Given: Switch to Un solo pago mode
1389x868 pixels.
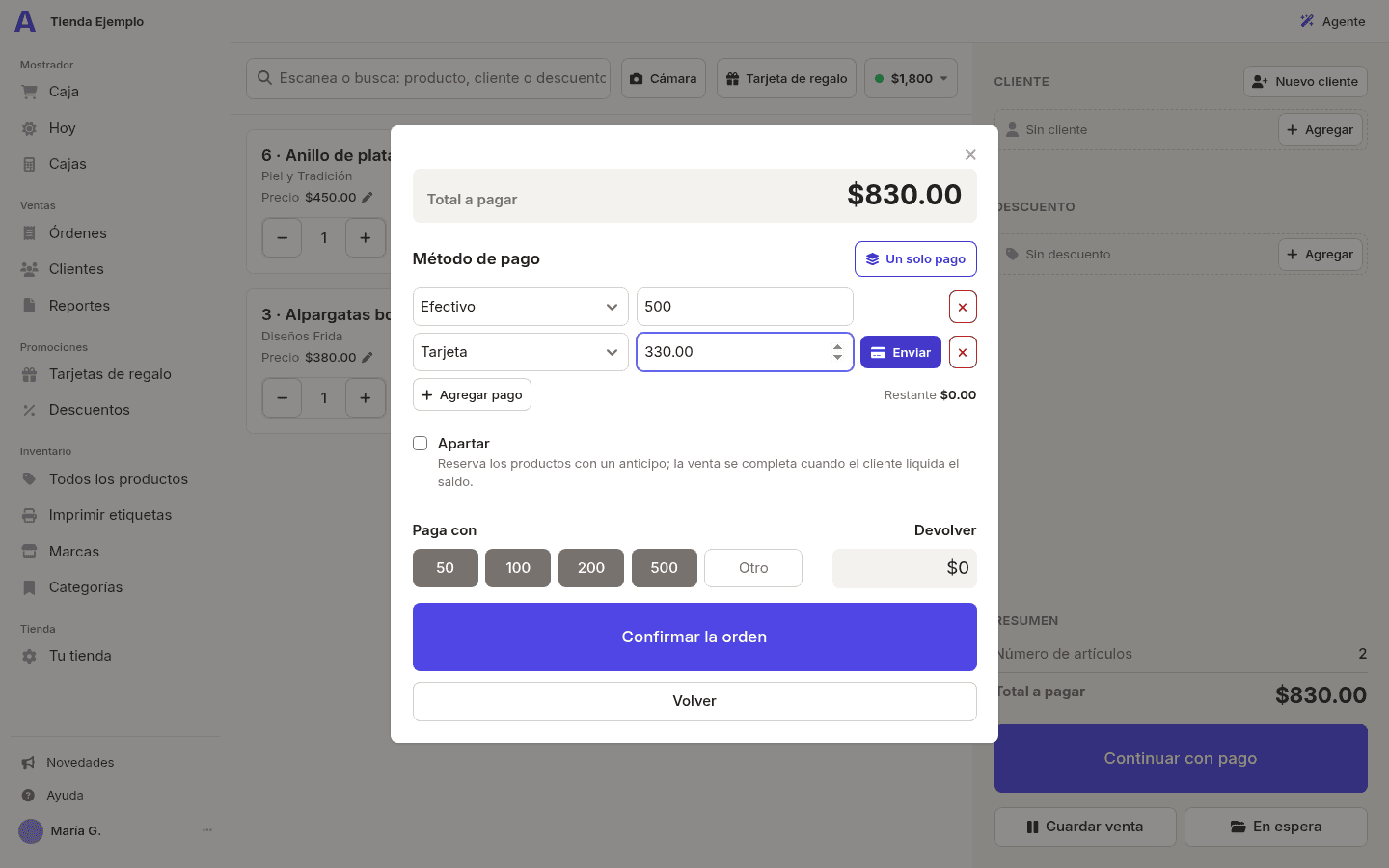Looking at the screenshot, I should tap(915, 258).
